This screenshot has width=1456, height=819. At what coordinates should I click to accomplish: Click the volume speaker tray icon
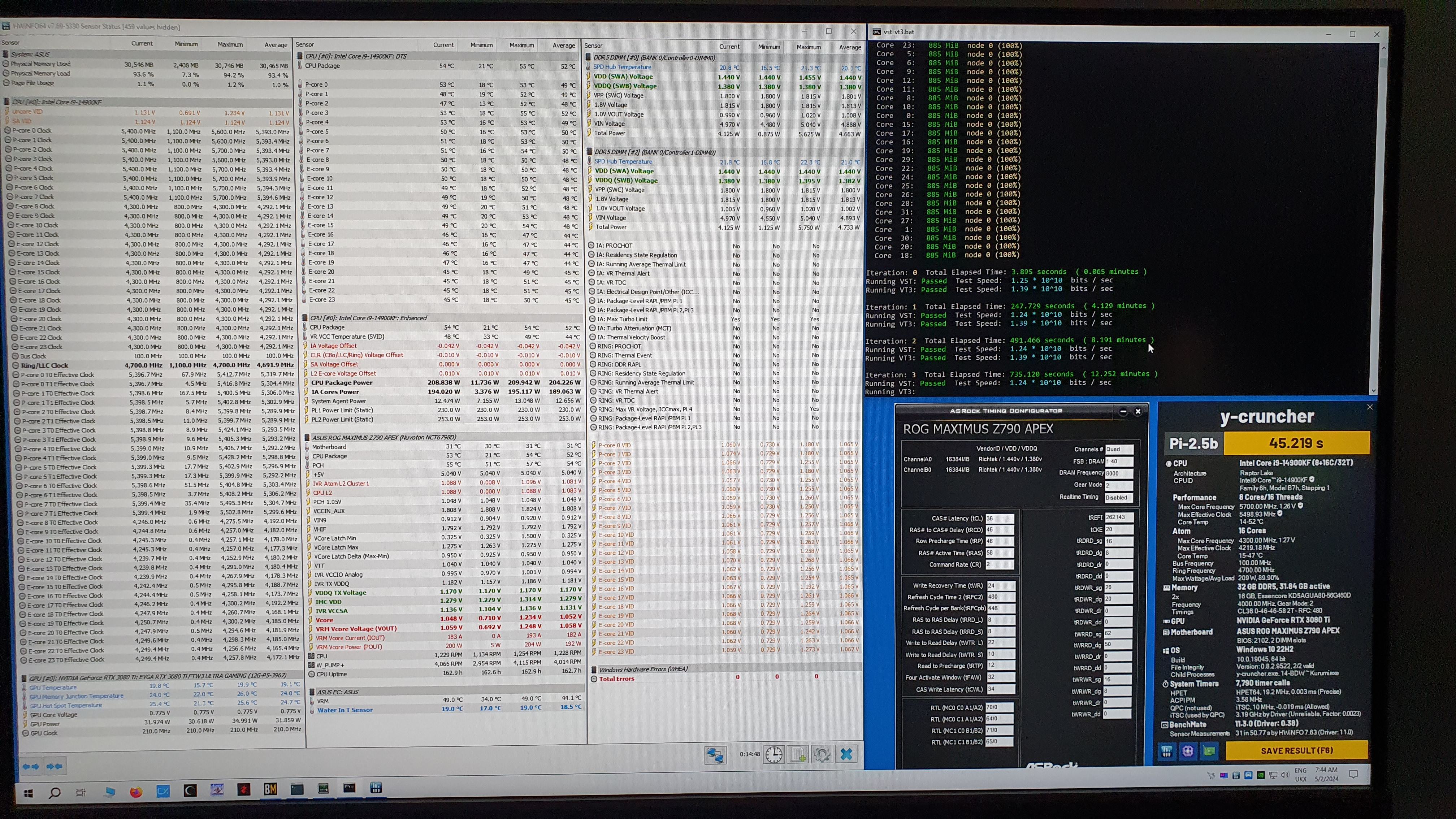[1285, 775]
